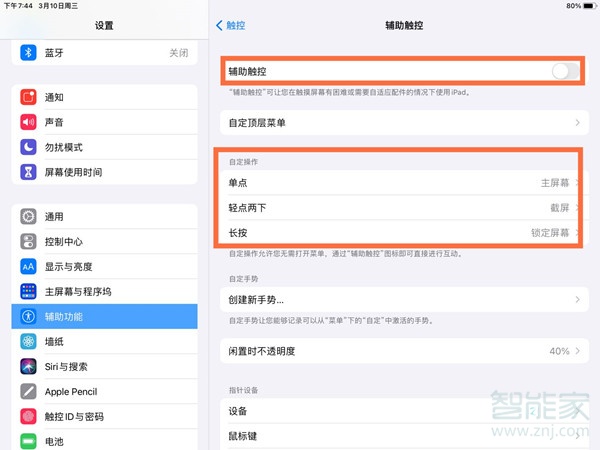This screenshot has height=450, width=600.
Task: Tap 创建新手势 to create gesture
Action: (400, 300)
